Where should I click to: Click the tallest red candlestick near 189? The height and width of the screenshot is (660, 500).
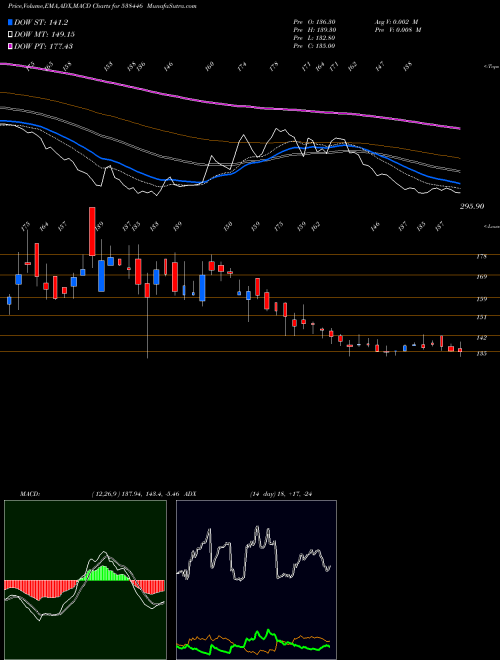tap(92, 231)
